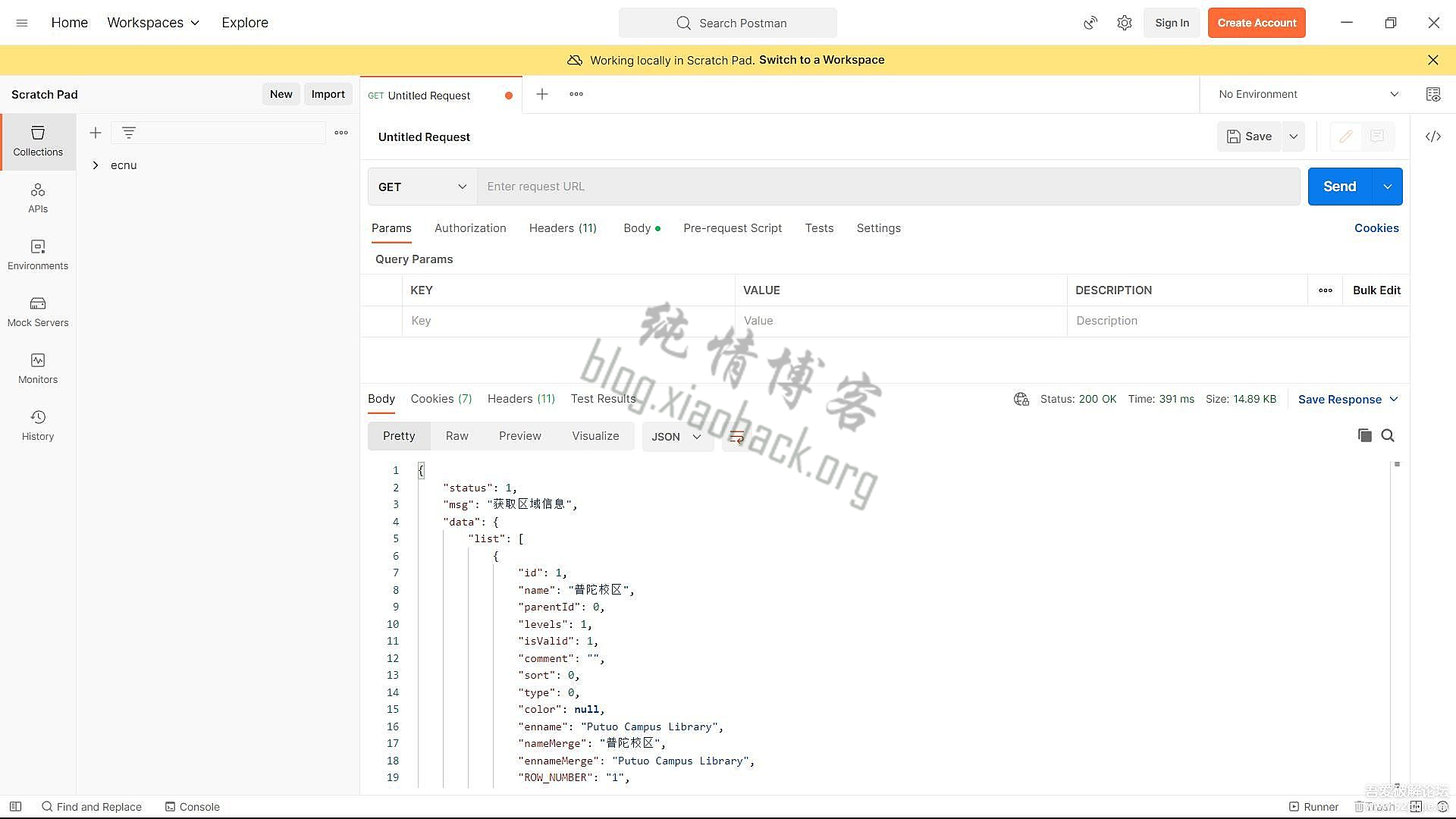Open Monitors in sidebar
This screenshot has width=1456, height=819.
tap(38, 369)
